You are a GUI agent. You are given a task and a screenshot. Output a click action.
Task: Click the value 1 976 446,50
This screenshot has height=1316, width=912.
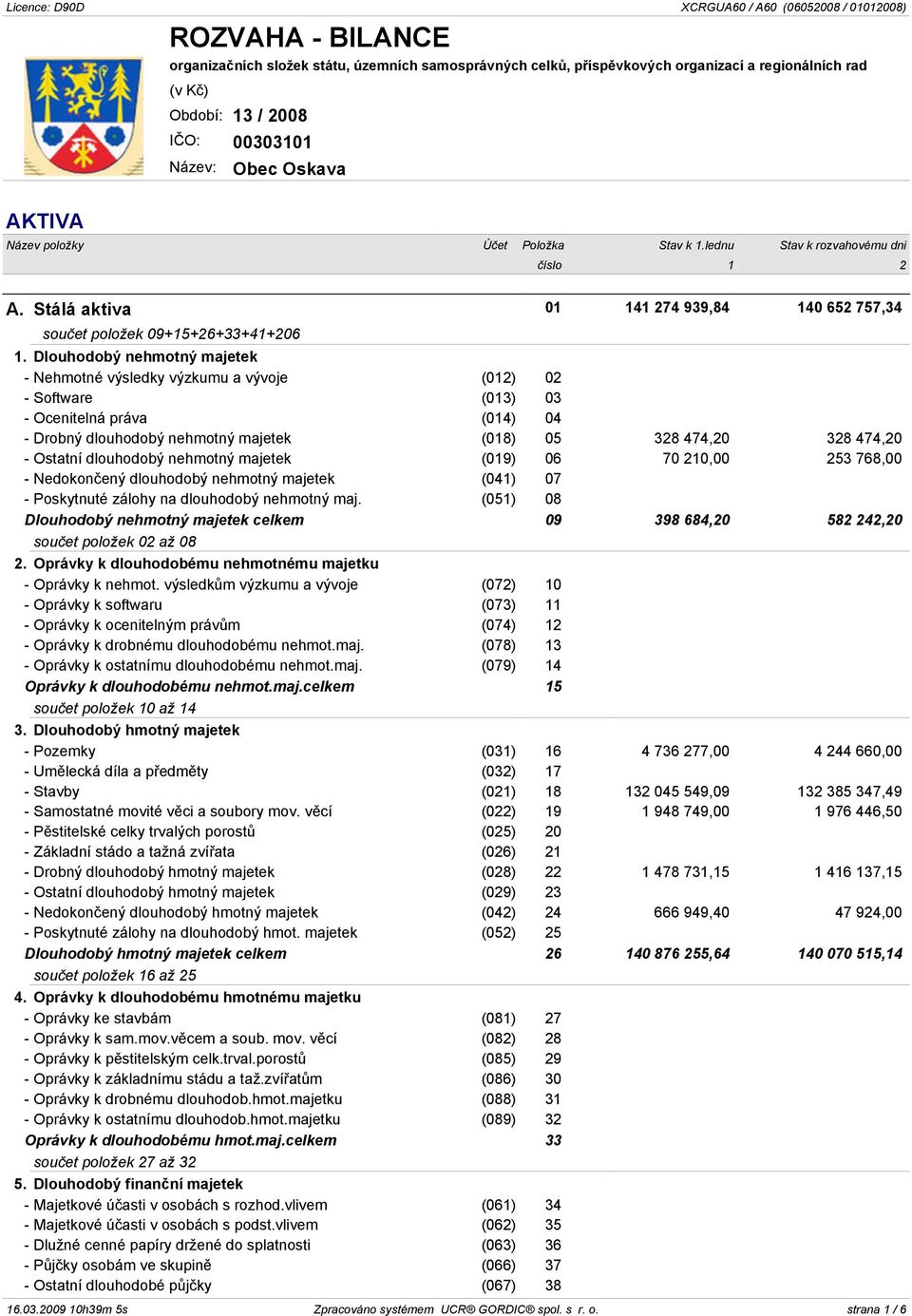coord(857,812)
